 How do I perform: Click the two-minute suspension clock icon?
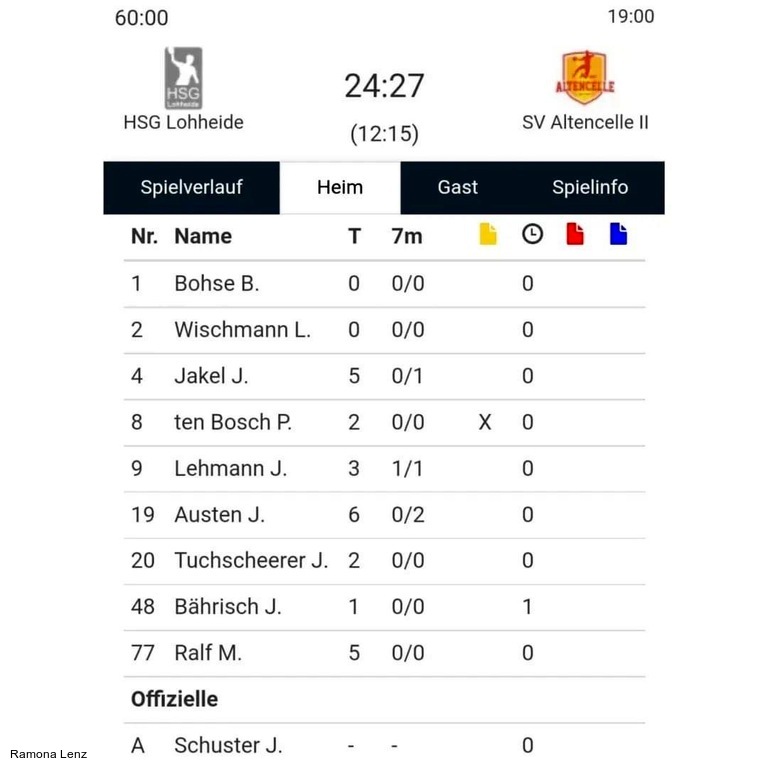(532, 234)
